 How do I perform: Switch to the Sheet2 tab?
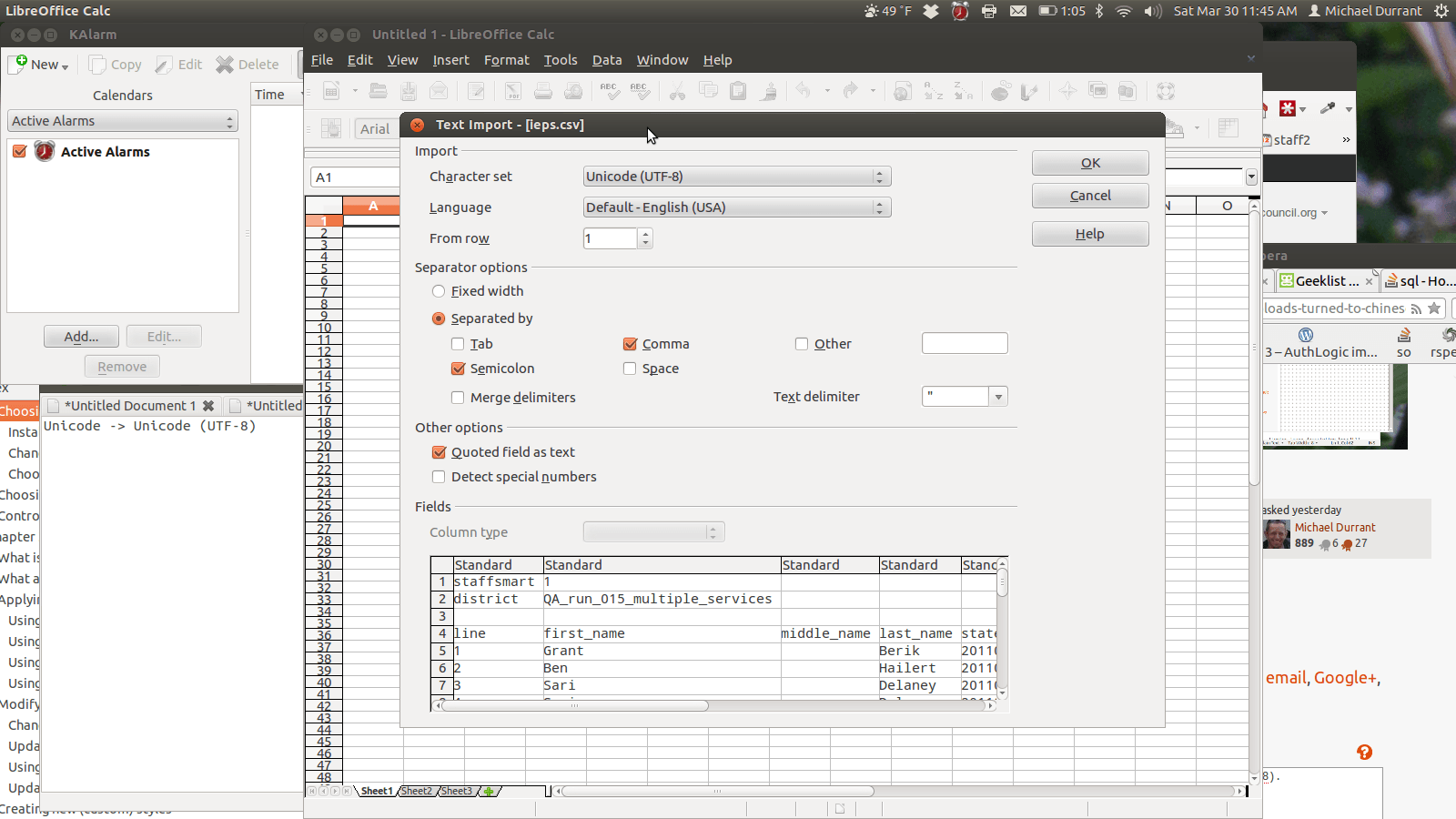417,791
